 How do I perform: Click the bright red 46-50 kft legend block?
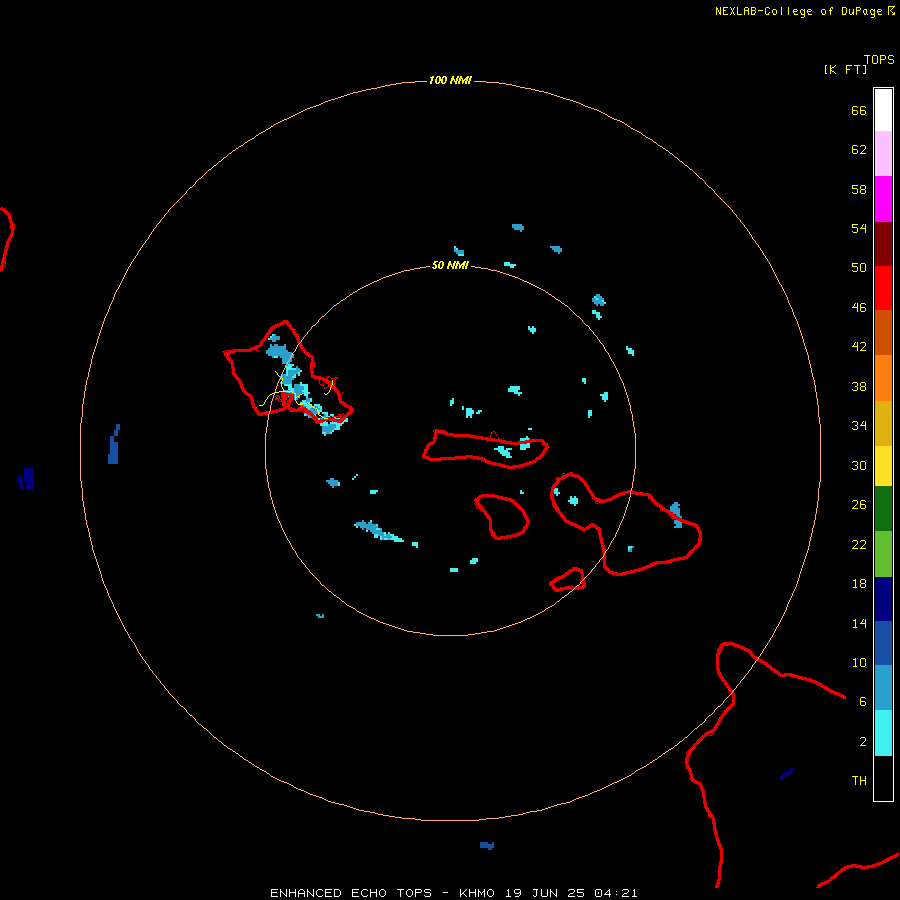pos(883,288)
